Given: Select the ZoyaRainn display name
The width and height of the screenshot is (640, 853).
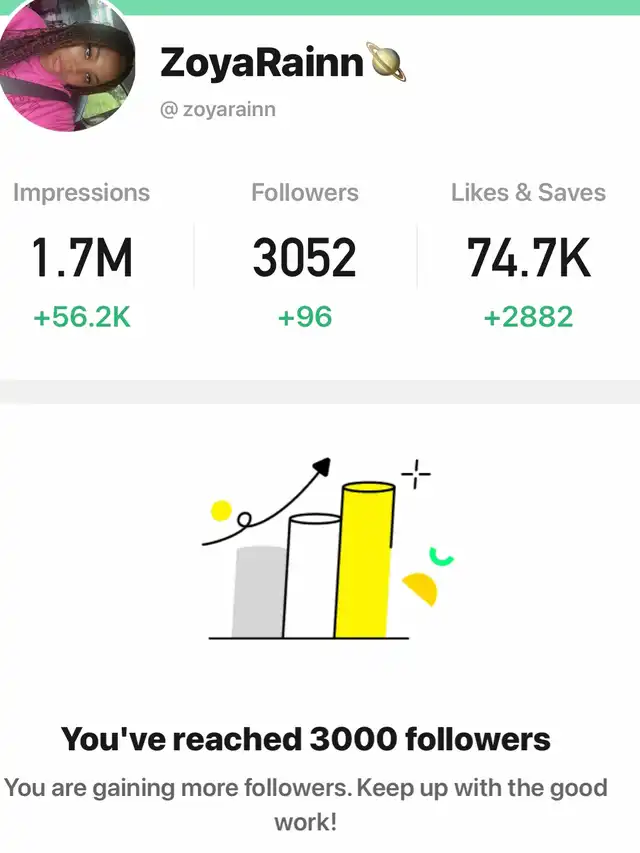Looking at the screenshot, I should coord(262,63).
